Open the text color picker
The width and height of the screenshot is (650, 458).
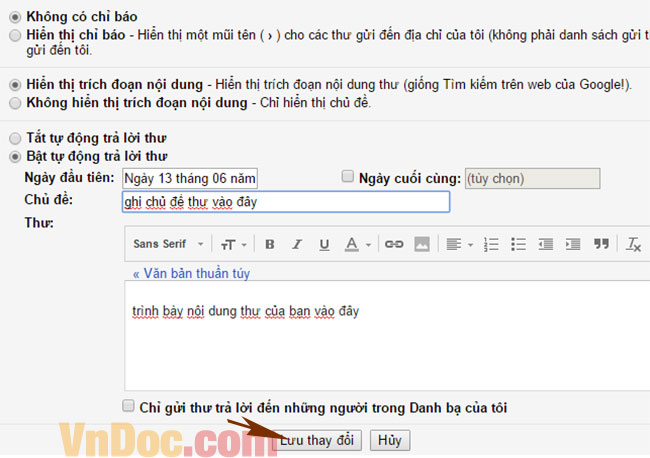point(357,244)
